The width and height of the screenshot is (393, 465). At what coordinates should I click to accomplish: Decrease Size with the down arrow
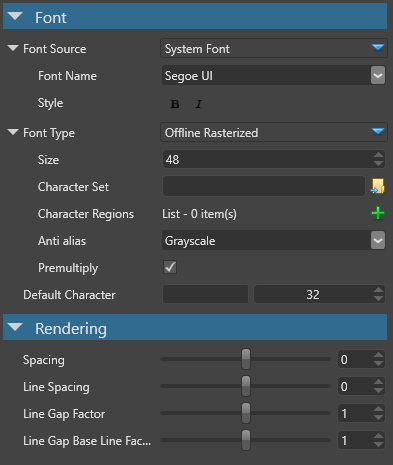[378, 164]
